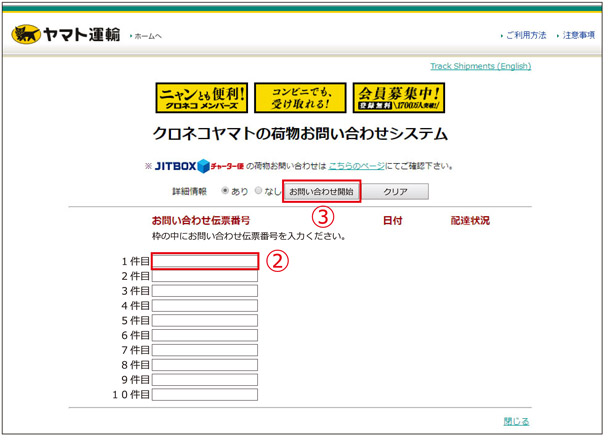Viewport: 610px width, 440px height.
Task: Open the コンビニでも受け取れる banner
Action: click(299, 98)
